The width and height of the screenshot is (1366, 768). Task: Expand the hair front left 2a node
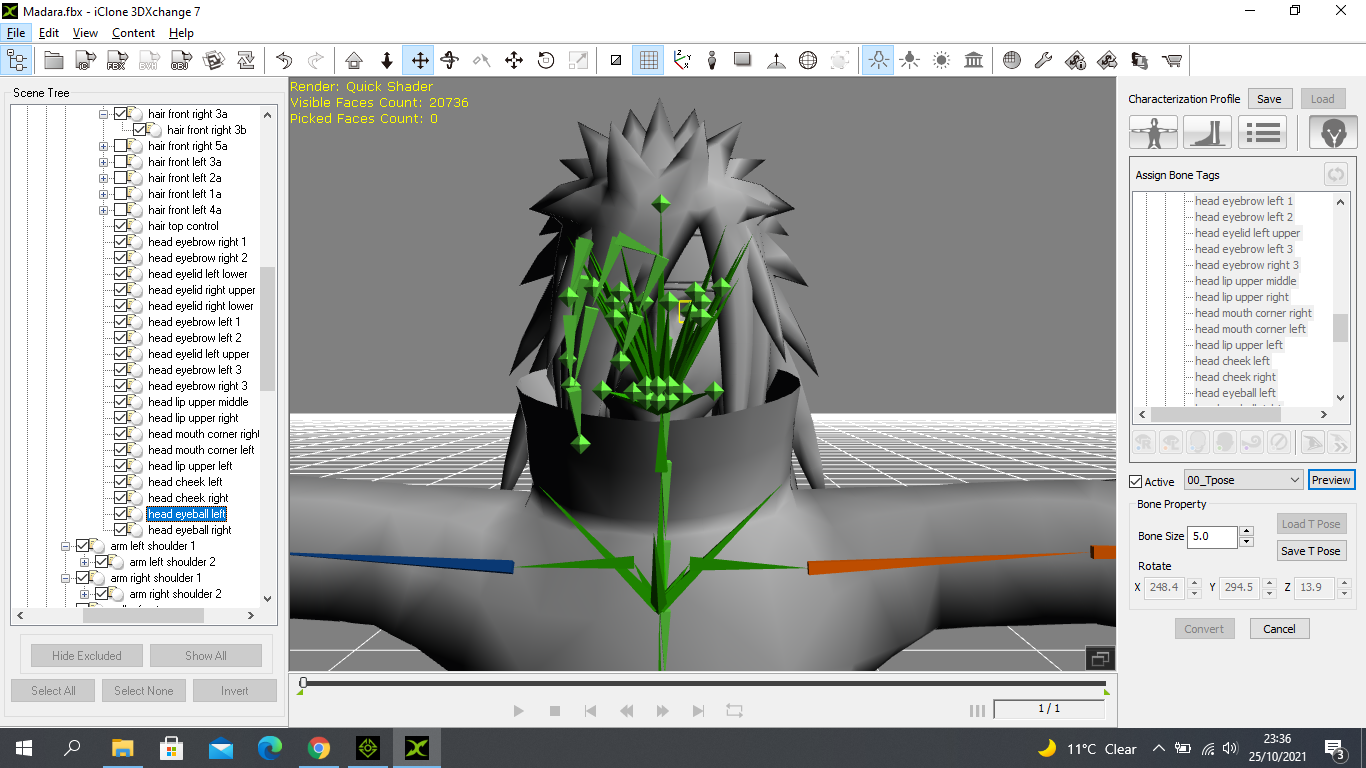click(103, 178)
